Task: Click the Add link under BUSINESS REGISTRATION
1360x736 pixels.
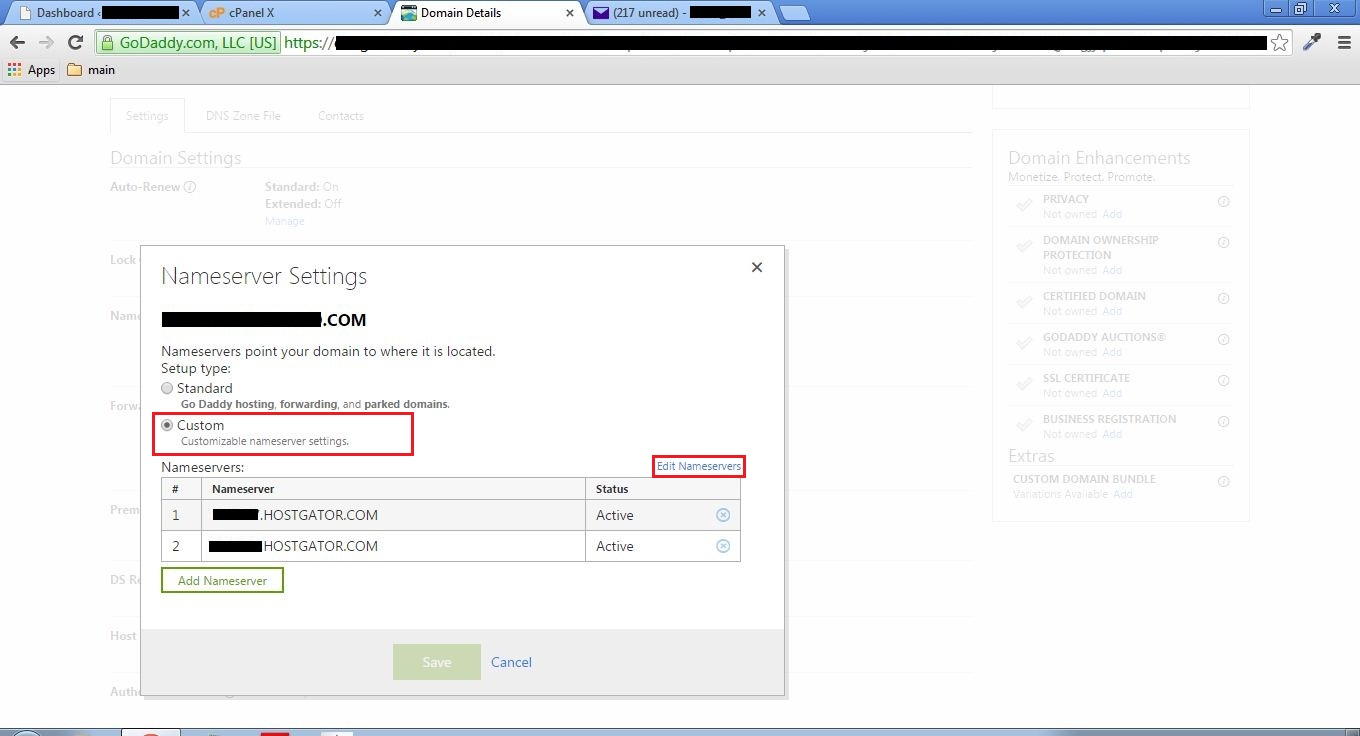Action: pos(1112,434)
